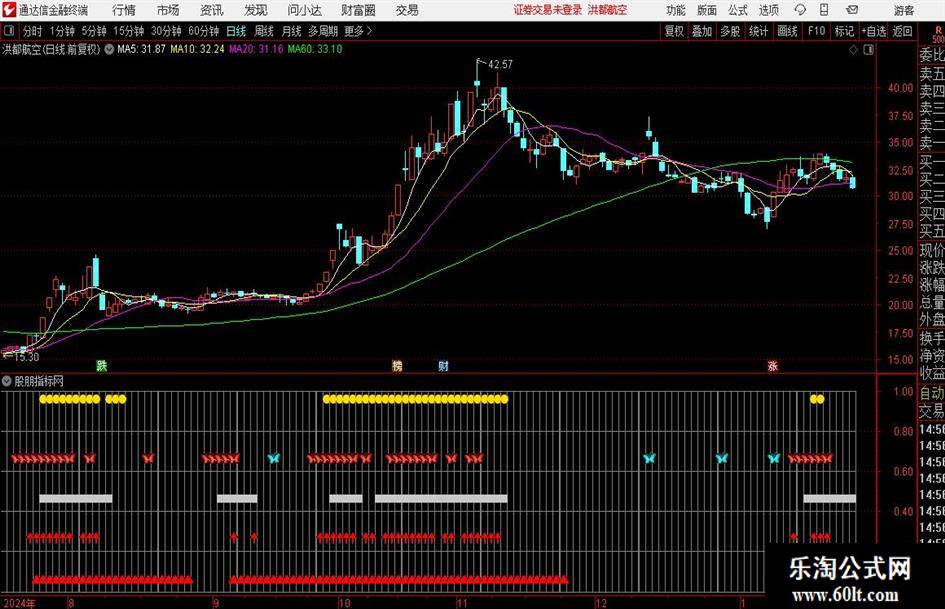Click the 多股 multi-stock button
945x609 pixels.
click(x=730, y=31)
